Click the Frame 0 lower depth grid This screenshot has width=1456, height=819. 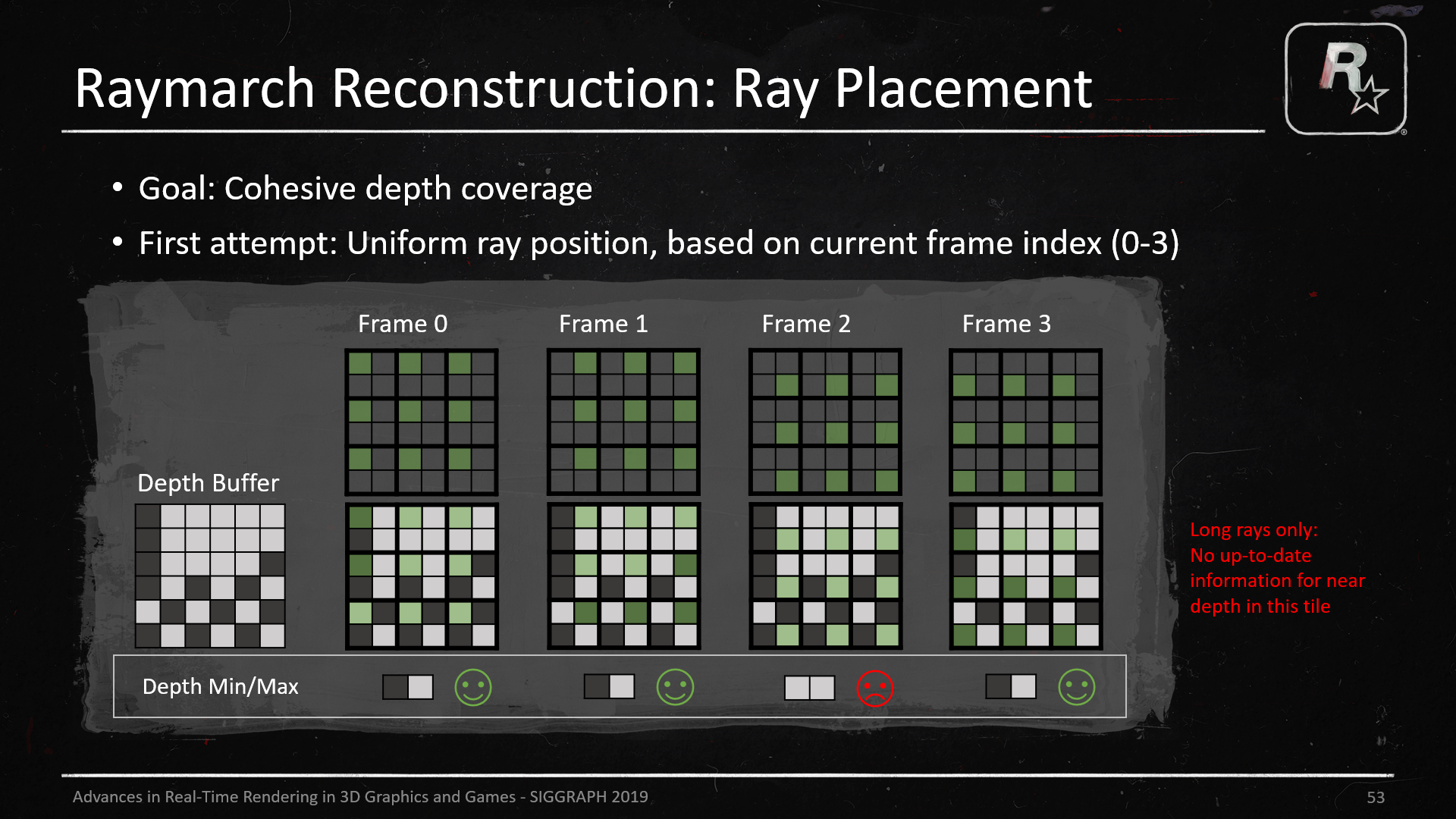(422, 576)
